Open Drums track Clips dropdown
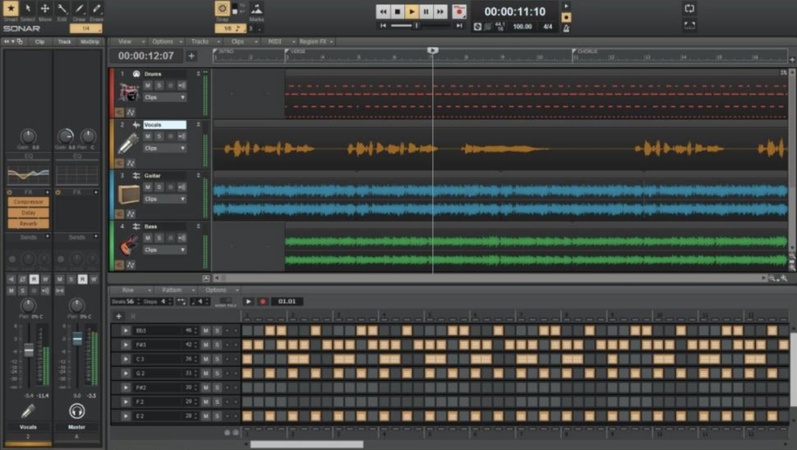 click(165, 97)
